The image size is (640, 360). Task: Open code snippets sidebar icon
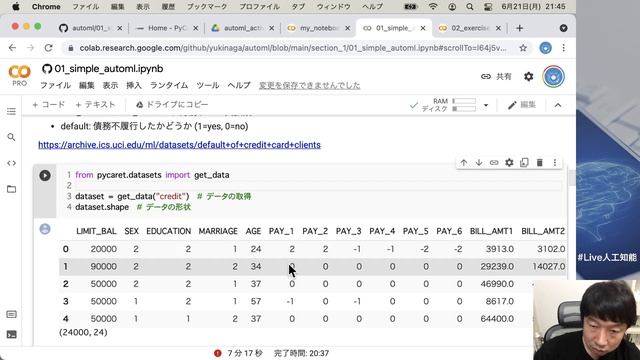11,163
